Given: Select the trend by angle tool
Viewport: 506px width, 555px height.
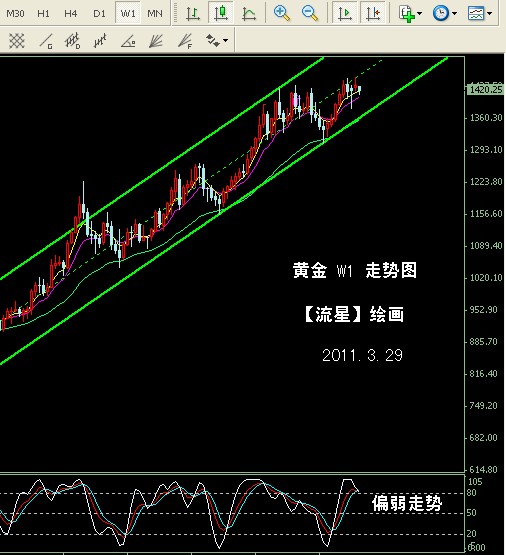Looking at the screenshot, I should coord(128,41).
